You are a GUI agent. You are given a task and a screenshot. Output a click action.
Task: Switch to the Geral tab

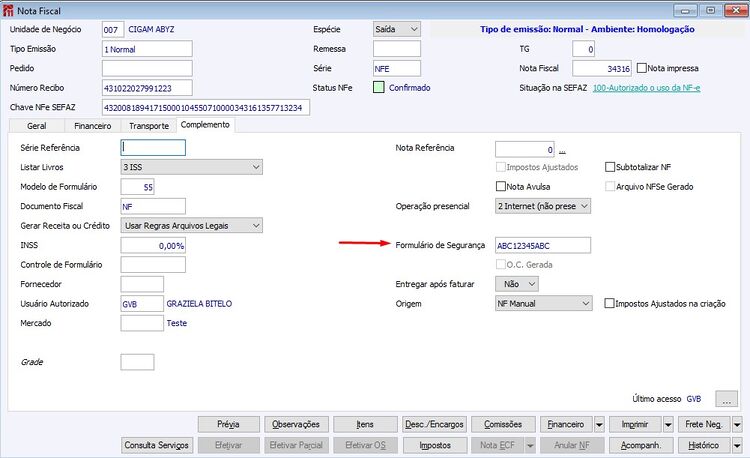click(36, 126)
